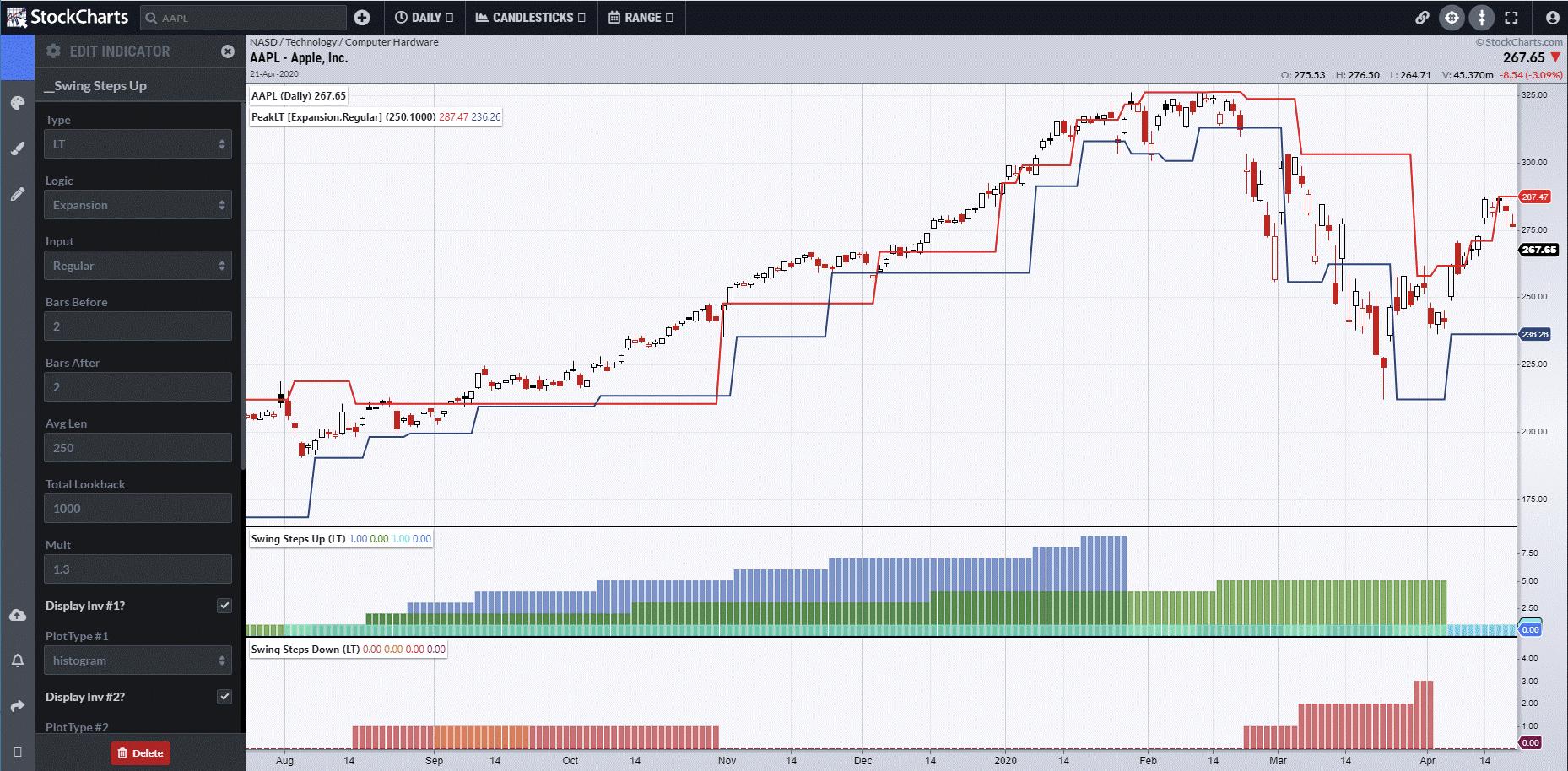1568x771 pixels.
Task: Open the chart style palette icon
Action: 17,103
